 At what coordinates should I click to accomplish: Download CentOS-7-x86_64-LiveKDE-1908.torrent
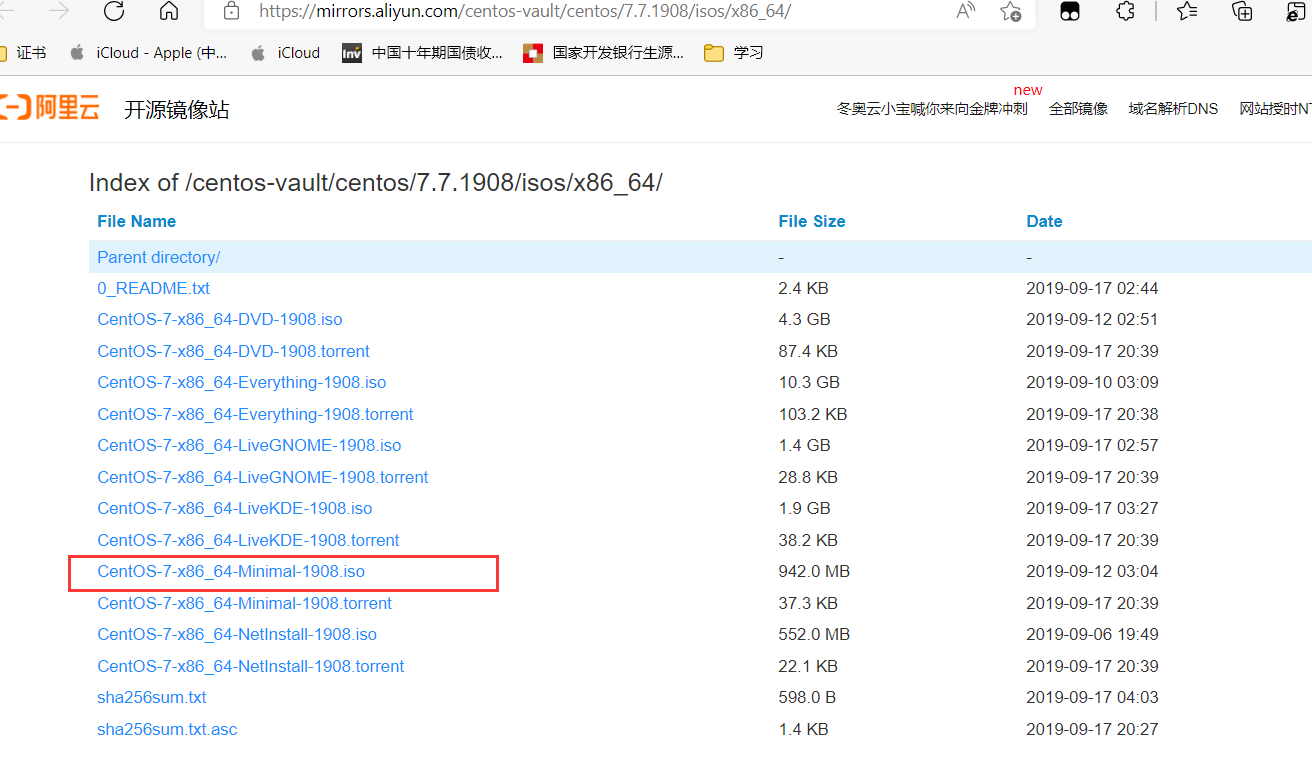[x=248, y=540]
